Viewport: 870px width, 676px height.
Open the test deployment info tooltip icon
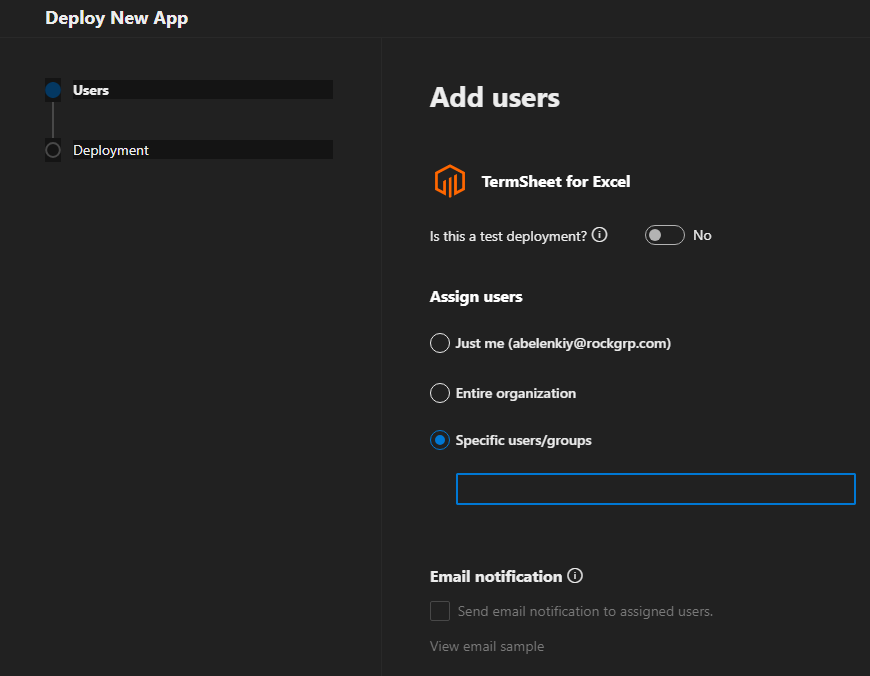(599, 234)
